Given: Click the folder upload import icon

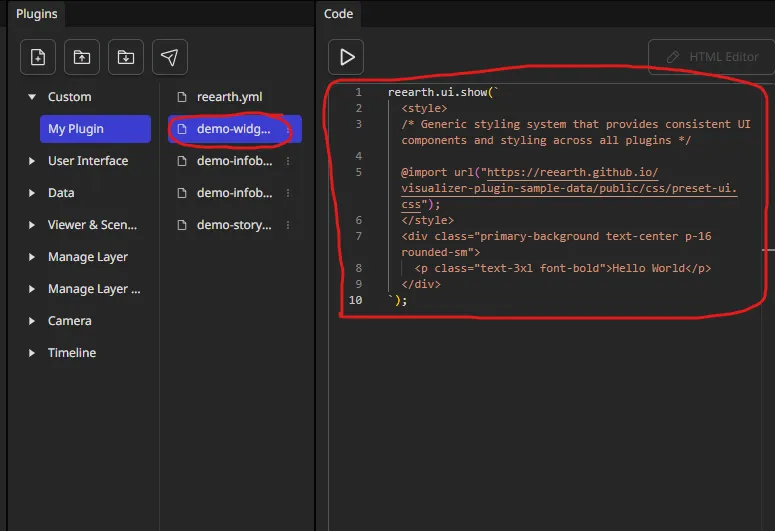Looking at the screenshot, I should (x=82, y=57).
